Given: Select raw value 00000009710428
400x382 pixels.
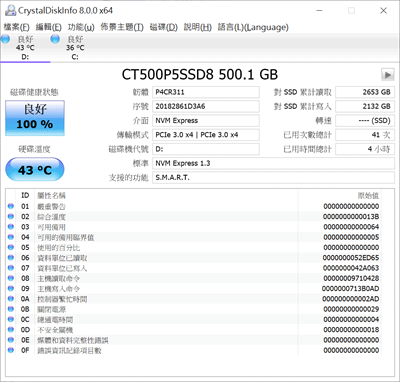Looking at the screenshot, I should (351, 278).
